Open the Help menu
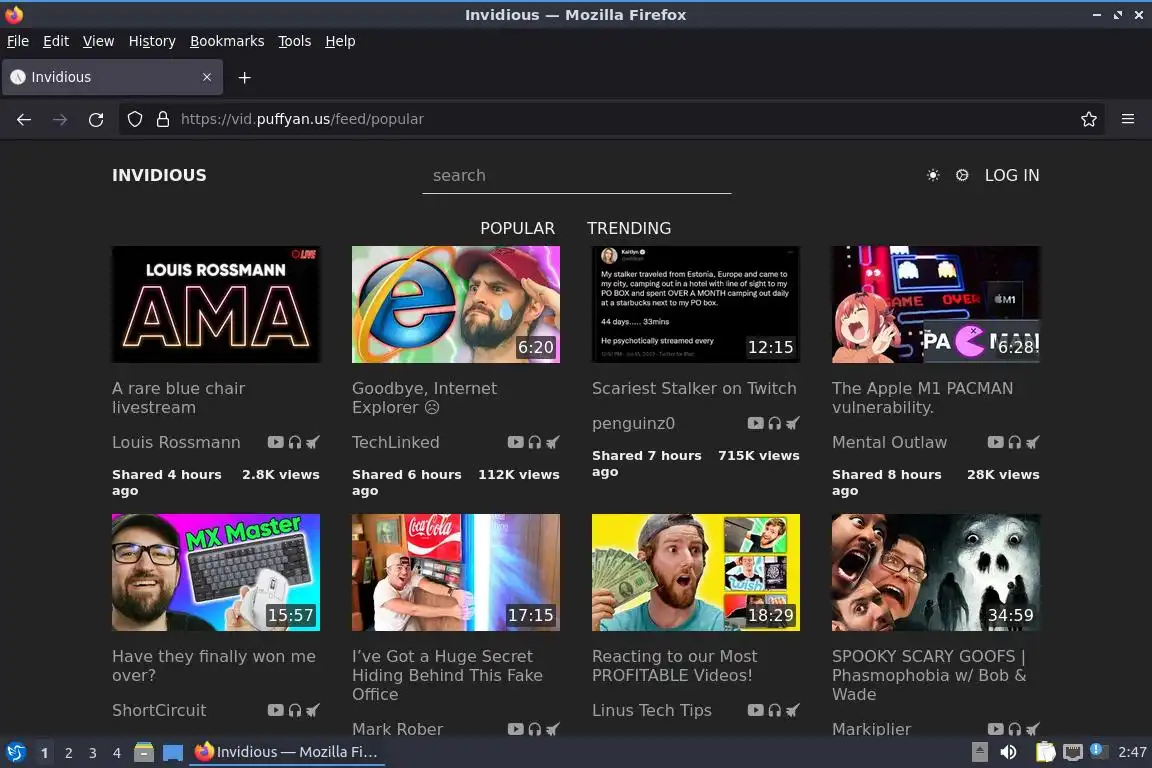Screen dimensions: 1152x768 pyautogui.click(x=340, y=41)
